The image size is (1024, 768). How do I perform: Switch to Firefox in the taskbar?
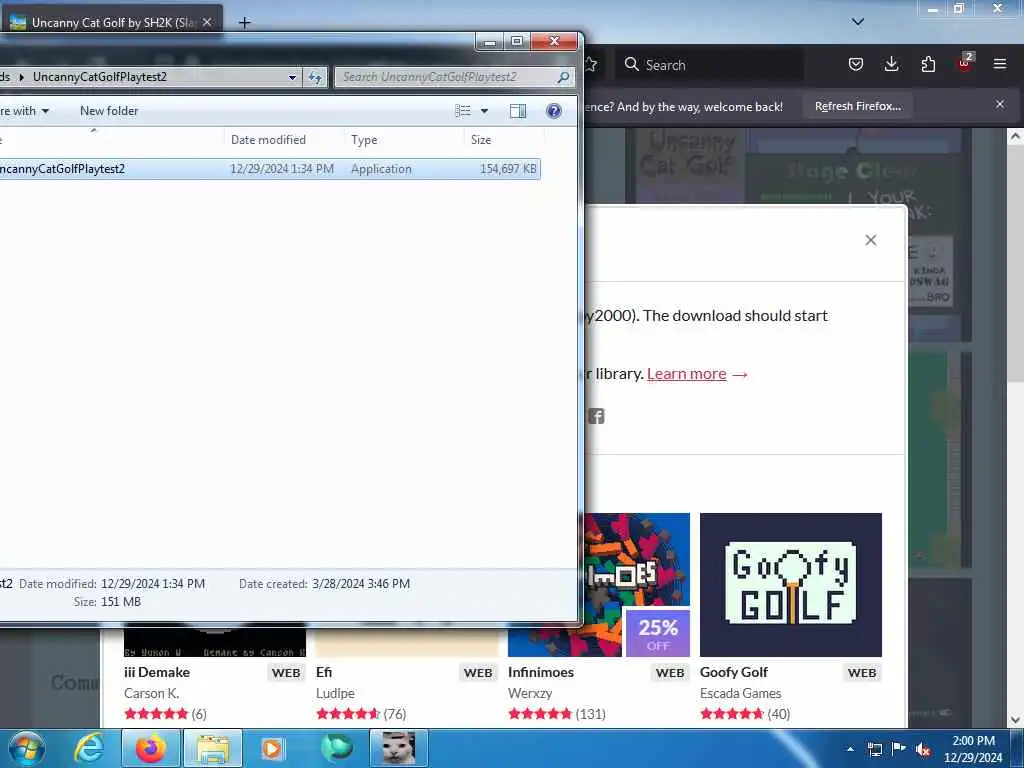[x=151, y=748]
